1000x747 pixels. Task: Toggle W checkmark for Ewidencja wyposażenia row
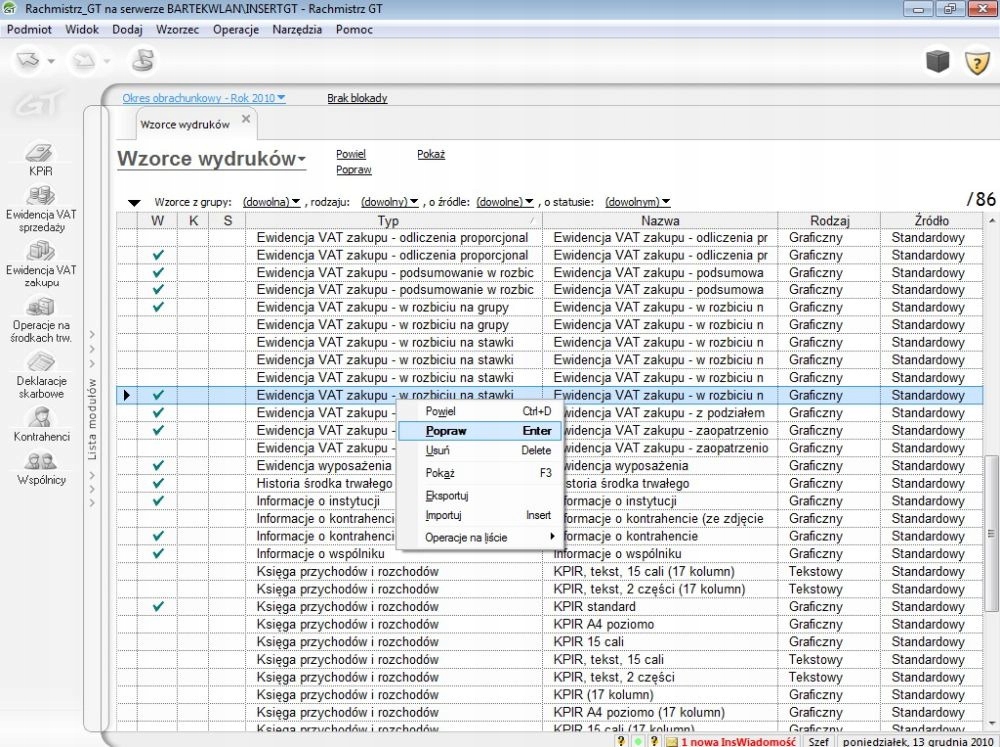[x=158, y=466]
